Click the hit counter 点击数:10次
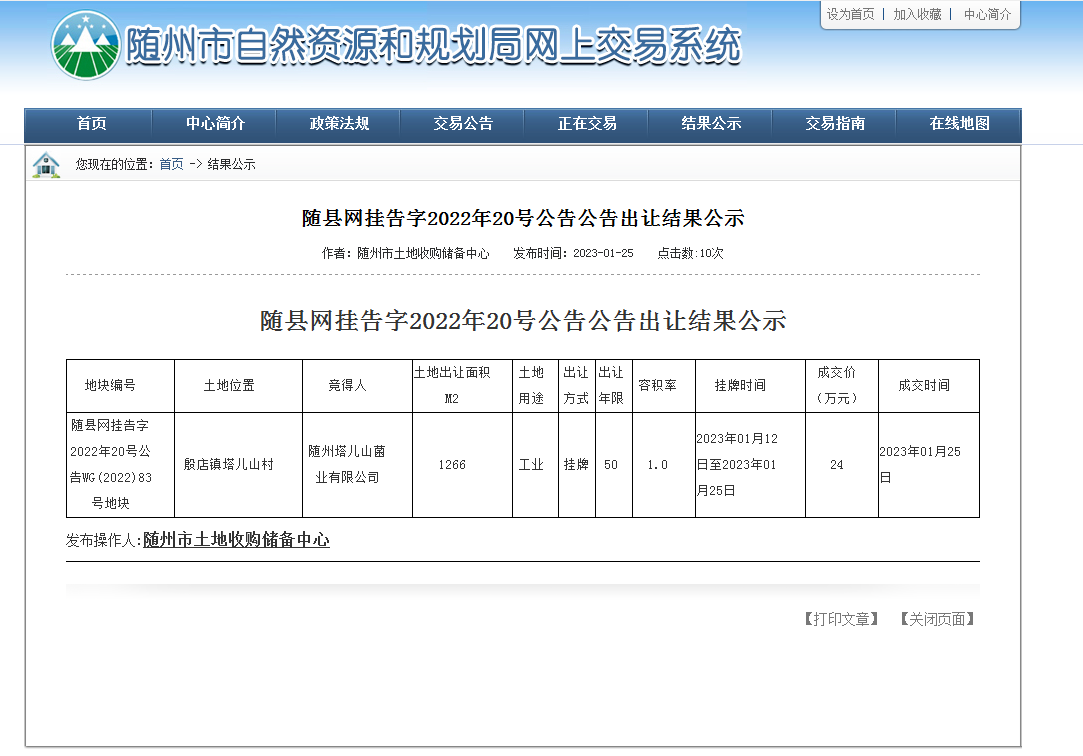Viewport: 1083px width, 756px height. 690,253
